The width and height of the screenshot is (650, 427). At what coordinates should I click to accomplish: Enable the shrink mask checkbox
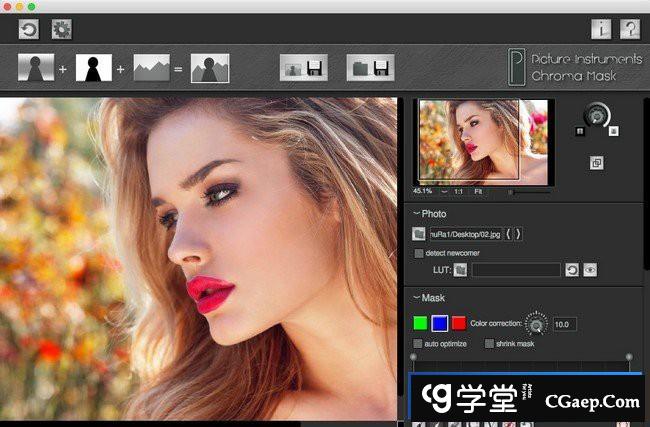[489, 343]
